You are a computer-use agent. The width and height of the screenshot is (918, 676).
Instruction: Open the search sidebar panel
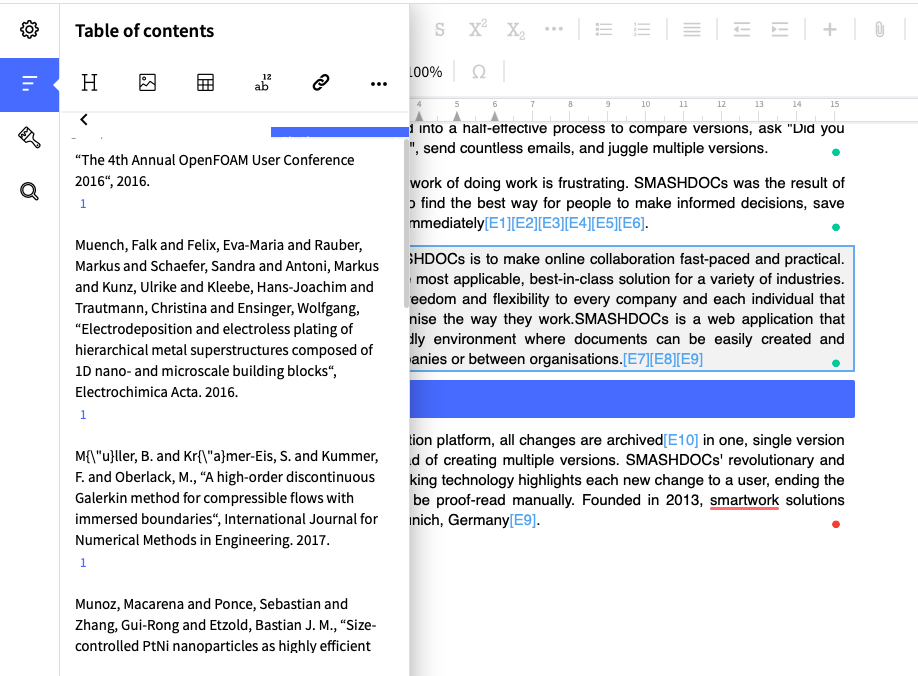click(x=29, y=191)
